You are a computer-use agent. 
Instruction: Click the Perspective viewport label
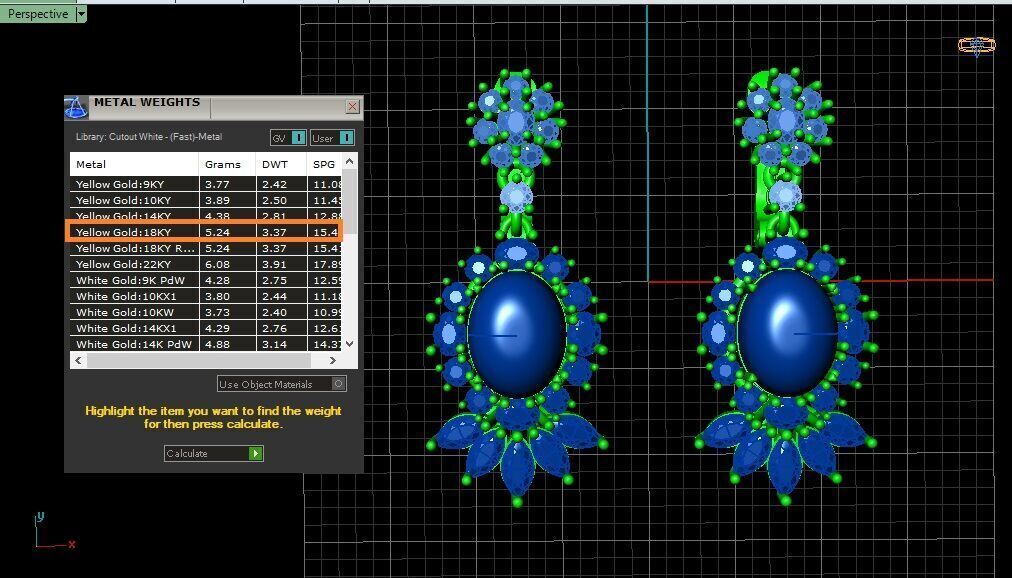tap(38, 14)
